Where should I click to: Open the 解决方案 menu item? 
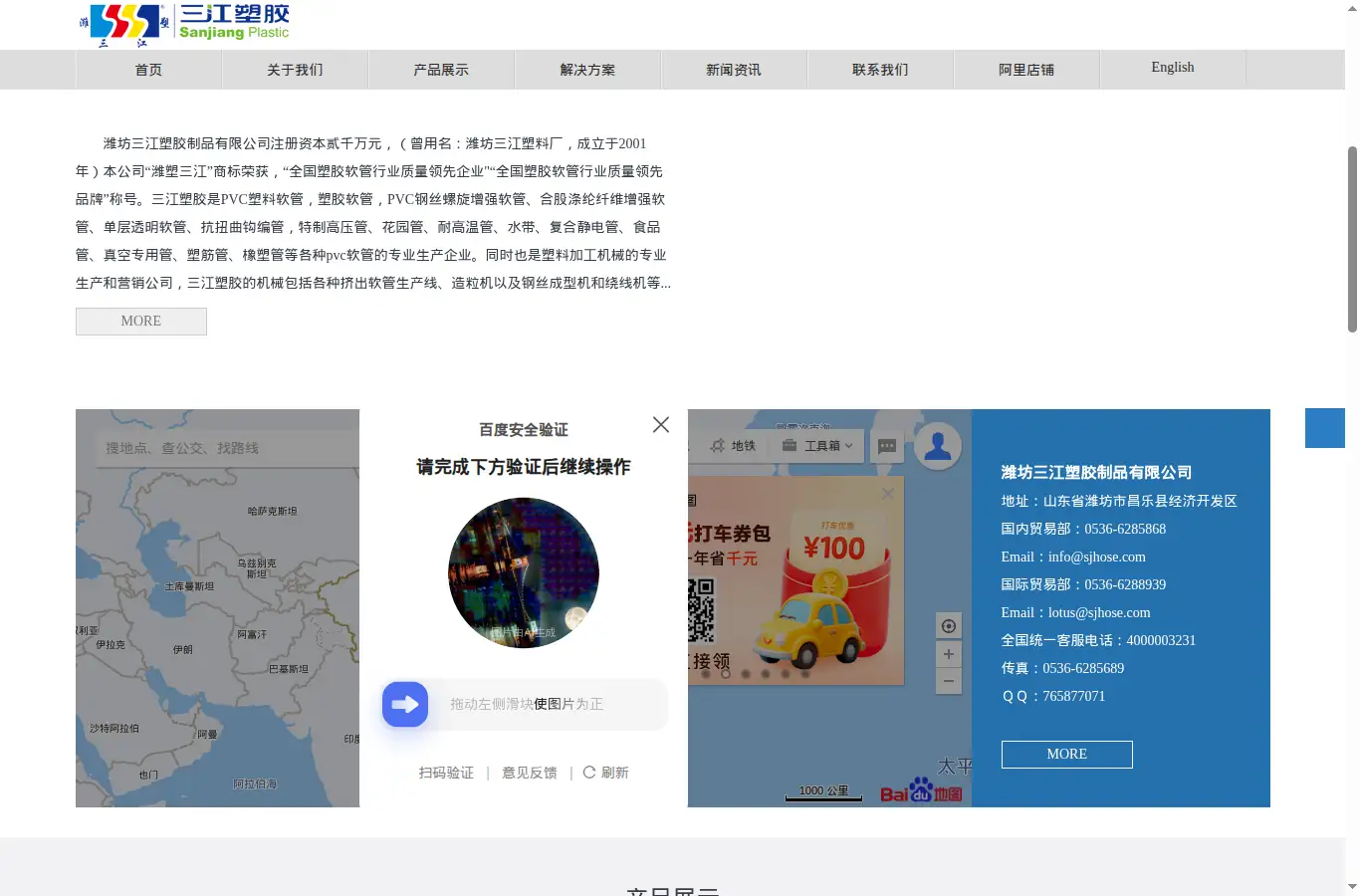point(587,70)
